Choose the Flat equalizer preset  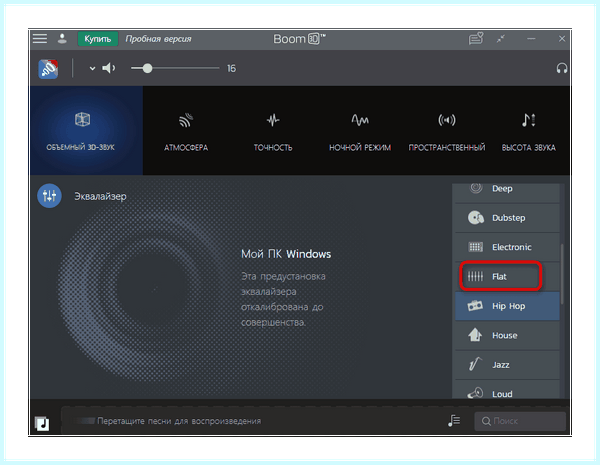click(x=507, y=277)
